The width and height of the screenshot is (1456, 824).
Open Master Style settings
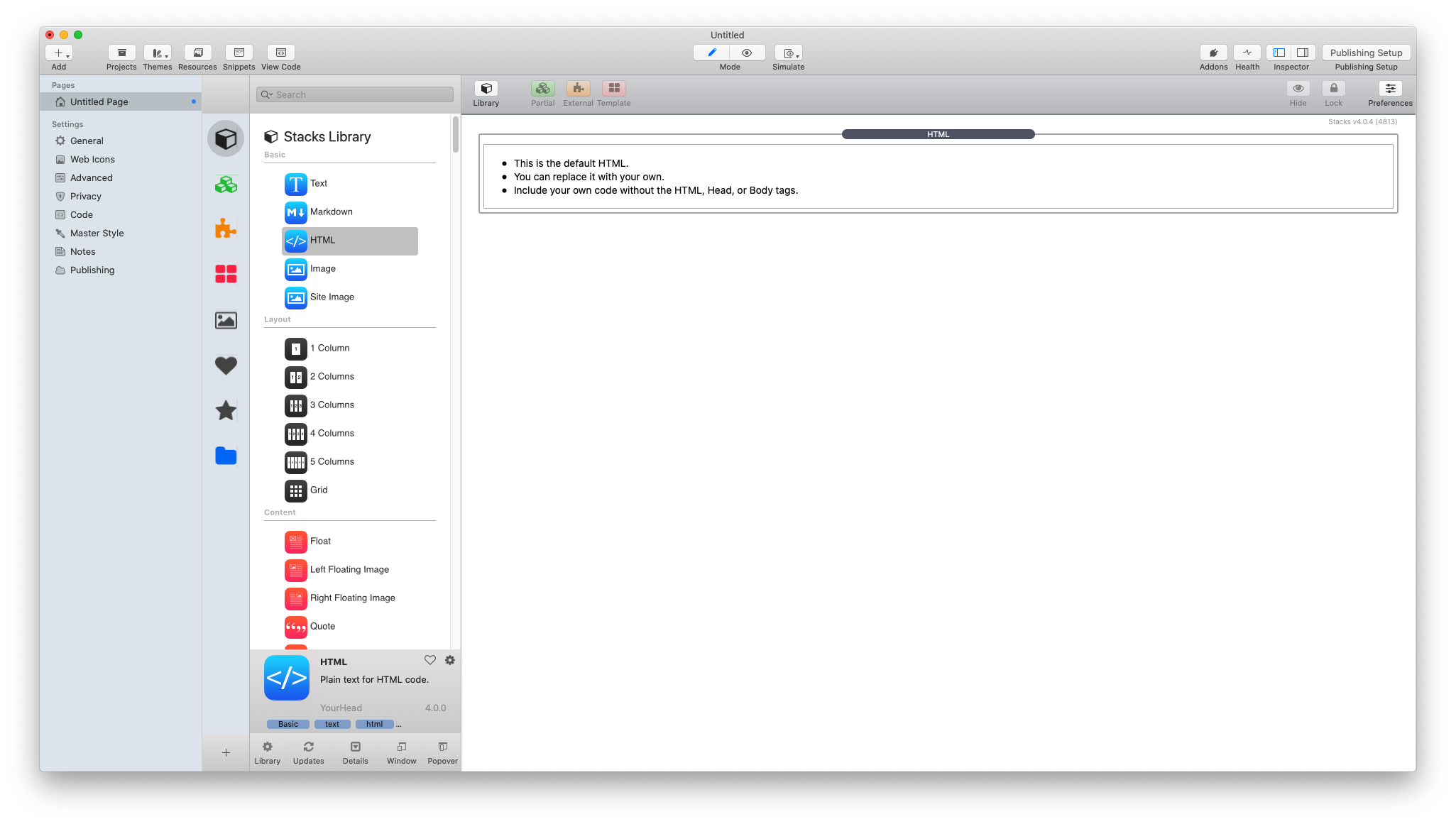pos(121,233)
